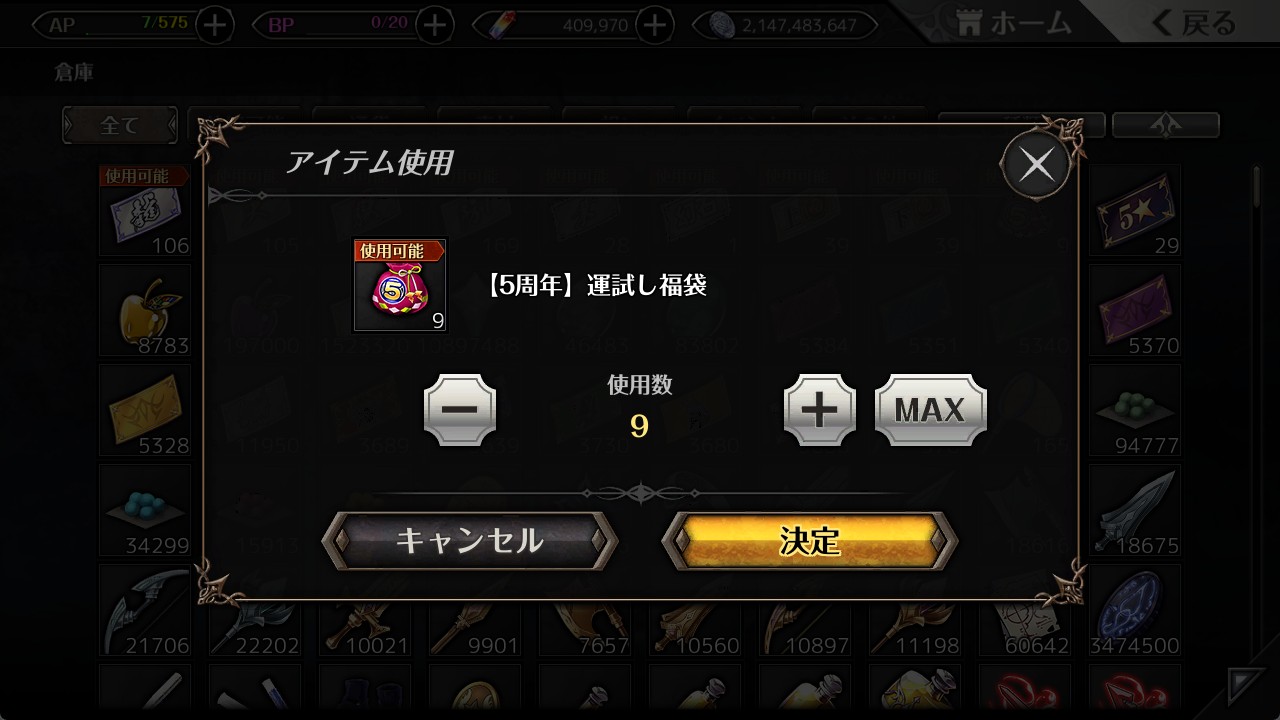Set quantity to MAX
Viewport: 1280px width, 720px height.
click(930, 410)
